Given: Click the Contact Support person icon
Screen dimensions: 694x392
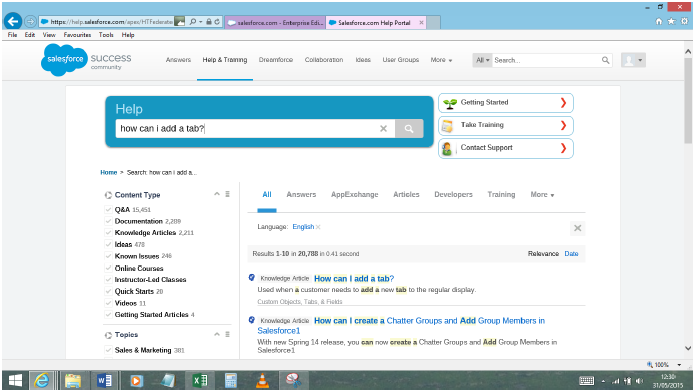Looking at the screenshot, I should click(447, 149).
